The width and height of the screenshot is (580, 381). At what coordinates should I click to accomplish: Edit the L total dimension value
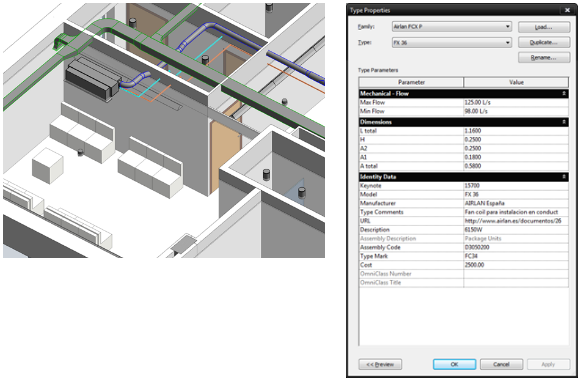[516, 131]
